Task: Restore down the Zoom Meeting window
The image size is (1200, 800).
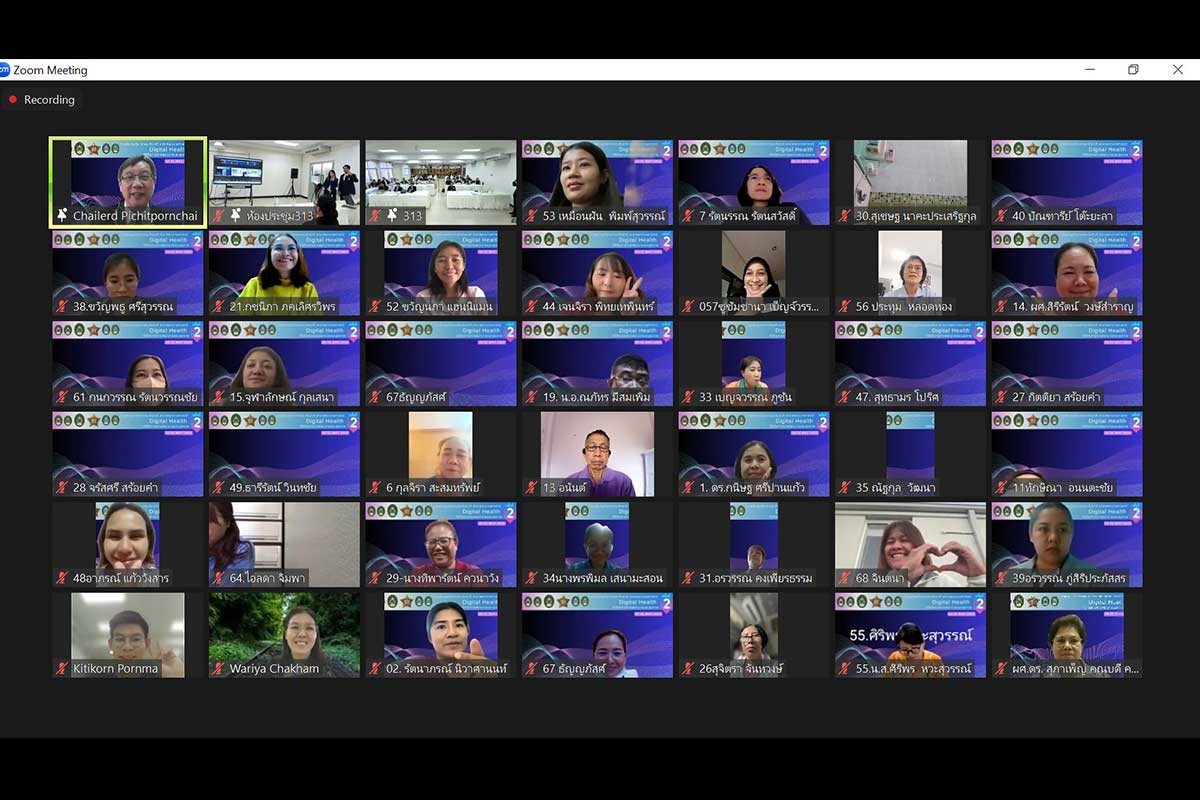Action: coord(1133,70)
